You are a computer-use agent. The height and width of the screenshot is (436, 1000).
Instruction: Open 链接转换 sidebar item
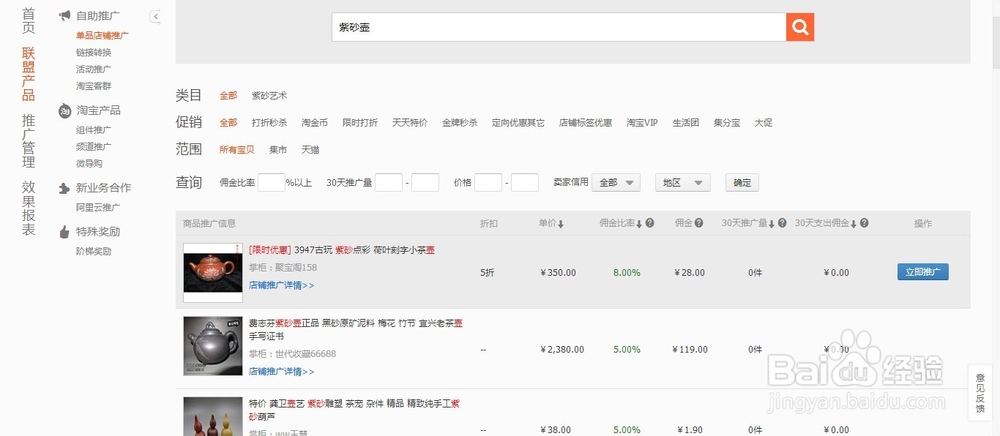(x=94, y=52)
